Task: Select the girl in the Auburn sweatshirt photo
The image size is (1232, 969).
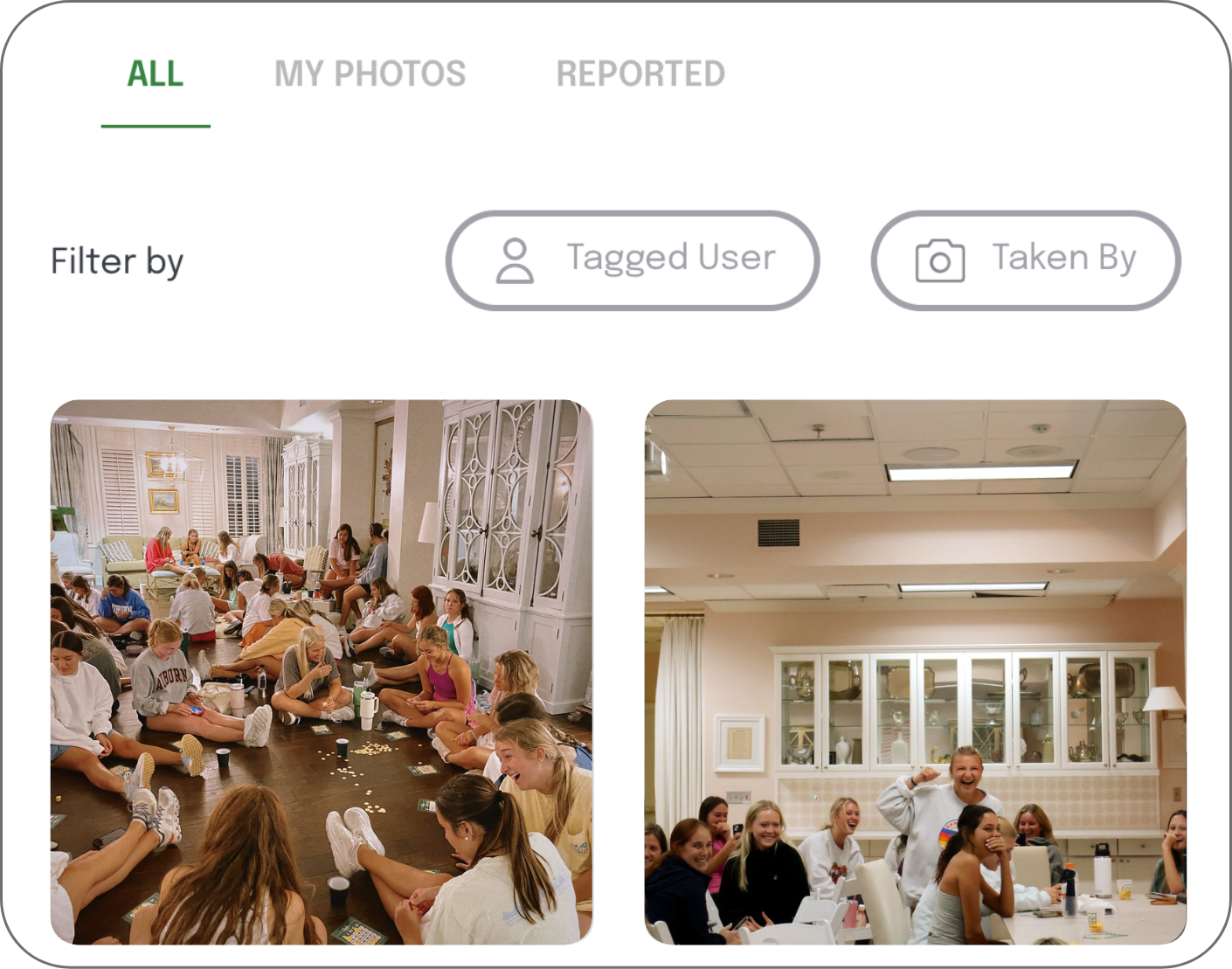Action: (x=322, y=672)
